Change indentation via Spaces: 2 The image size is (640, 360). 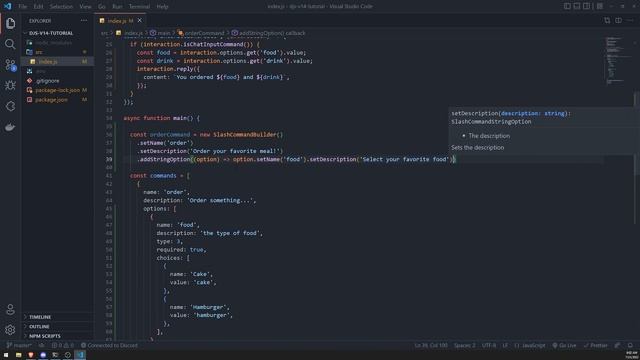[x=464, y=345]
